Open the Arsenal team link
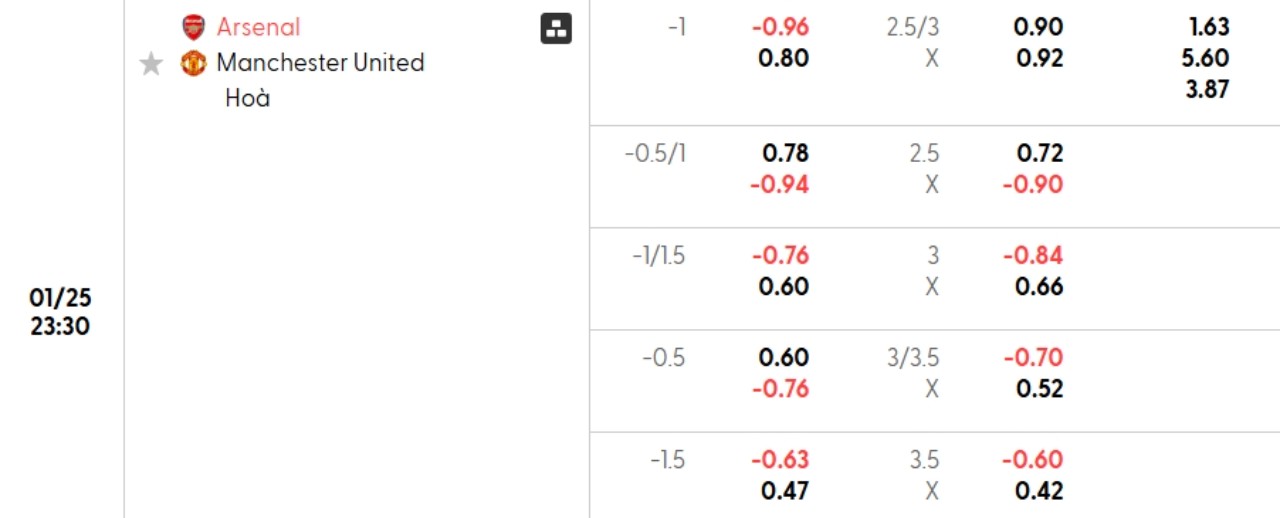The width and height of the screenshot is (1280, 518). [x=258, y=27]
